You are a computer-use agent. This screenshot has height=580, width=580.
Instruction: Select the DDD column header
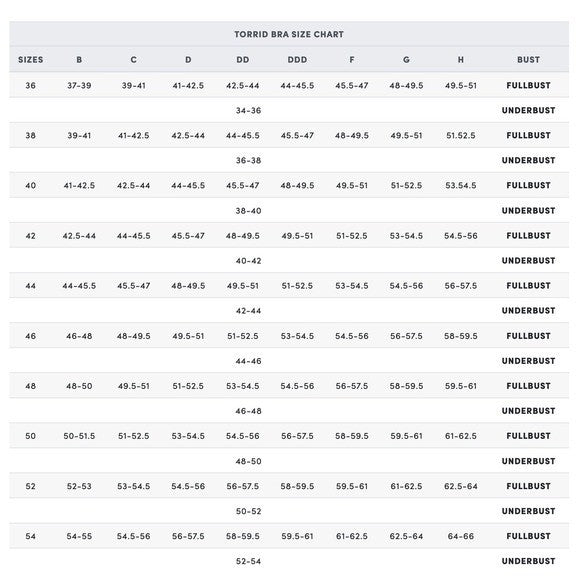coord(297,60)
